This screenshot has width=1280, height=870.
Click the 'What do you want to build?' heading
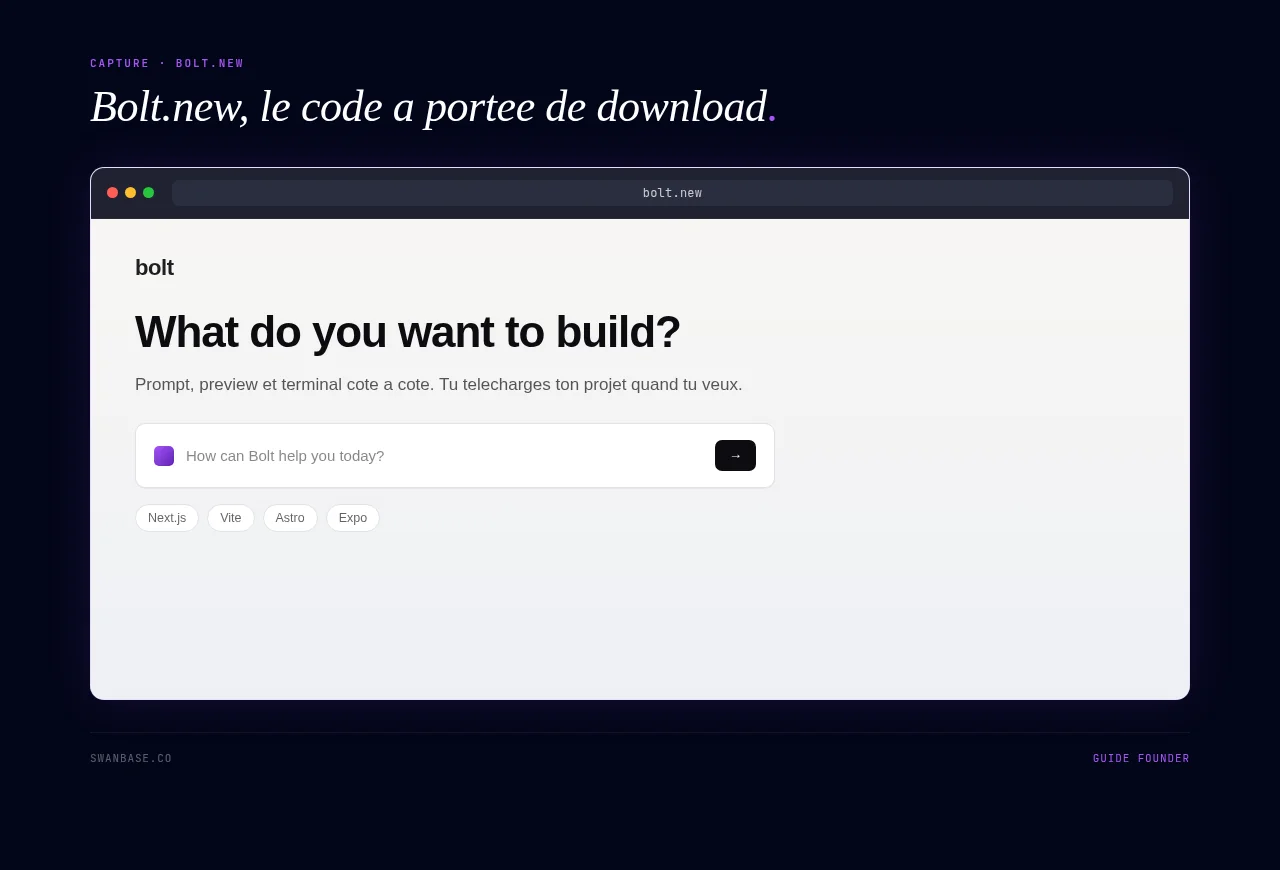pos(408,332)
